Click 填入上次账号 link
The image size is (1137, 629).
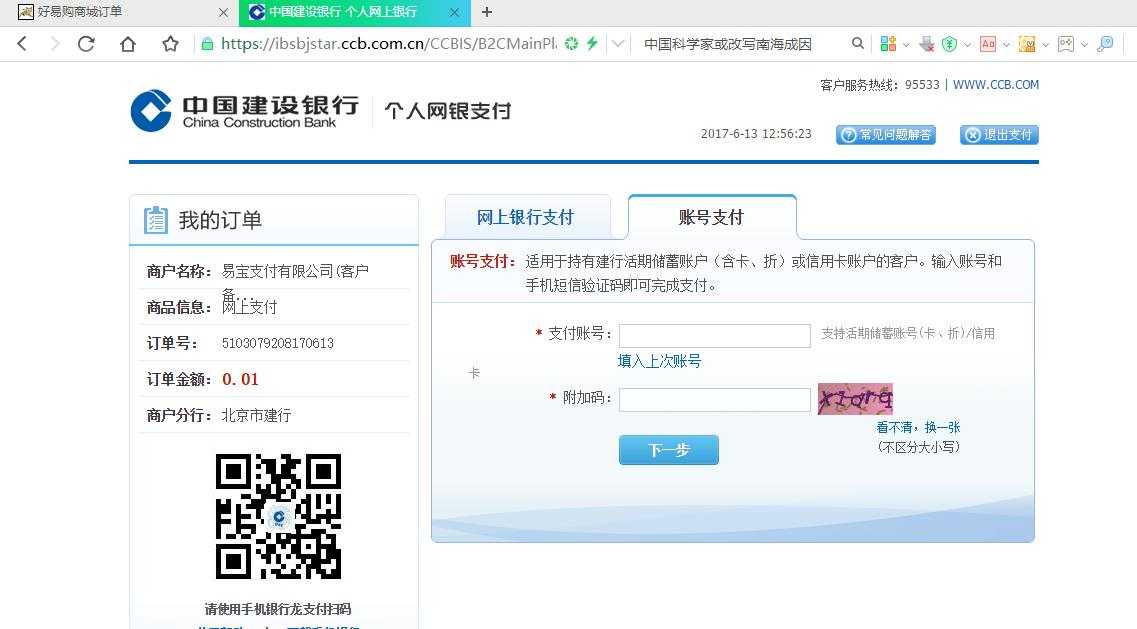pyautogui.click(x=659, y=361)
